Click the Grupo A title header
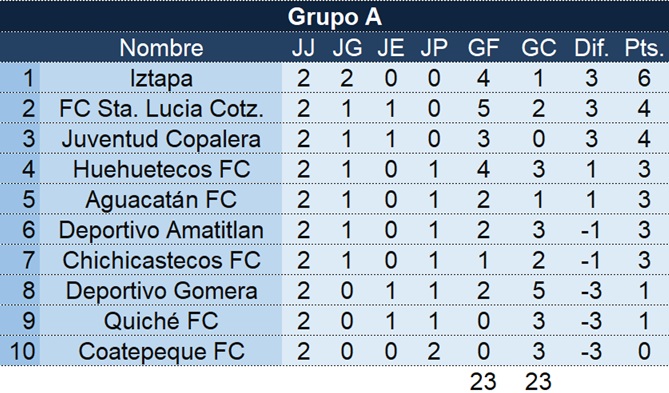This screenshot has height=393, width=669. click(x=334, y=17)
